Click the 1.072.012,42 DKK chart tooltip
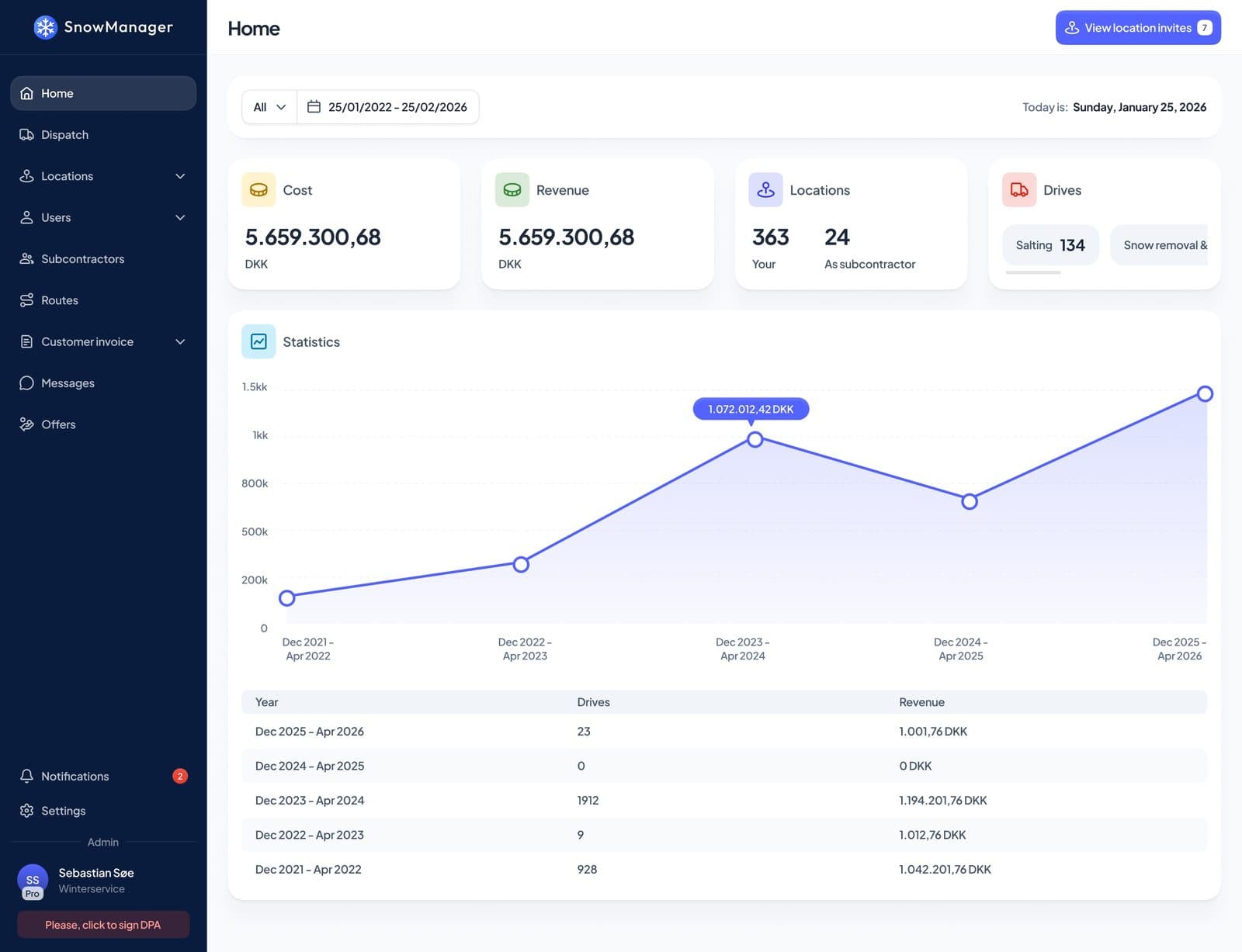The width and height of the screenshot is (1242, 952). [x=751, y=409]
